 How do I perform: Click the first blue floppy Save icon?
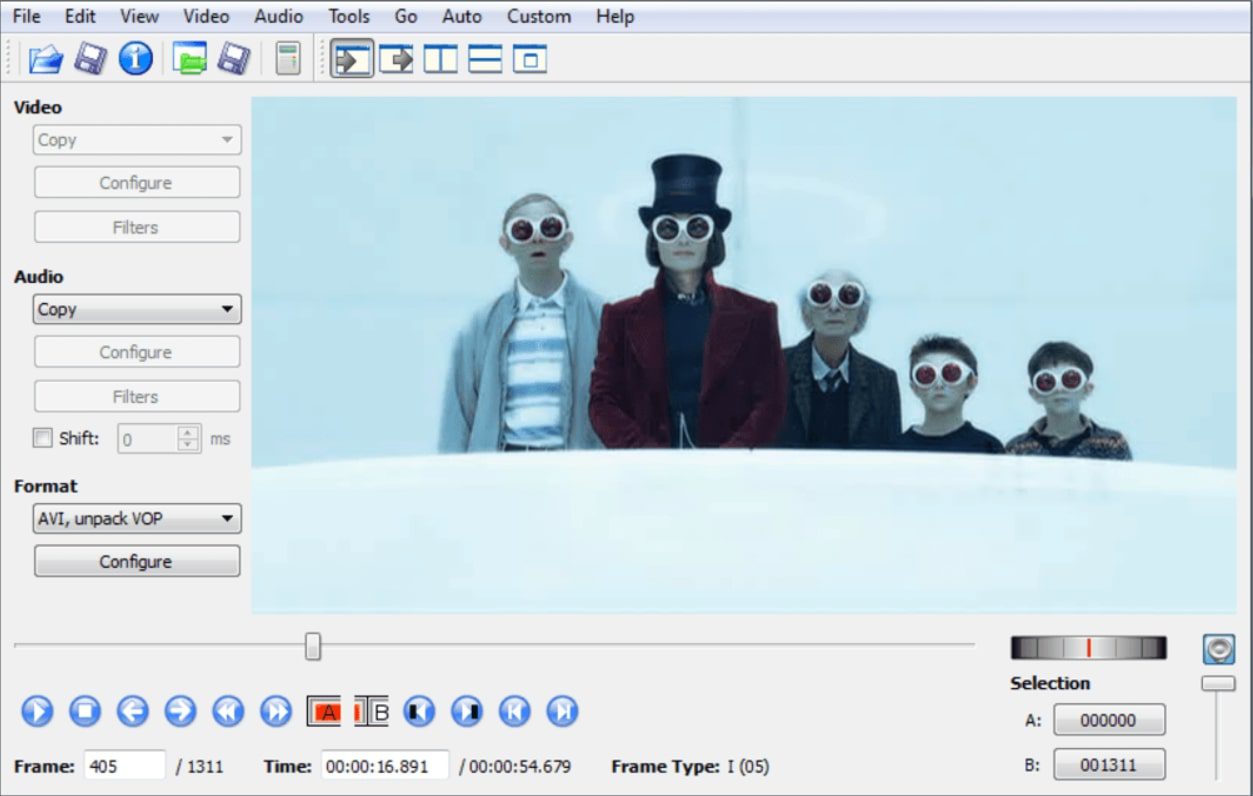91,59
